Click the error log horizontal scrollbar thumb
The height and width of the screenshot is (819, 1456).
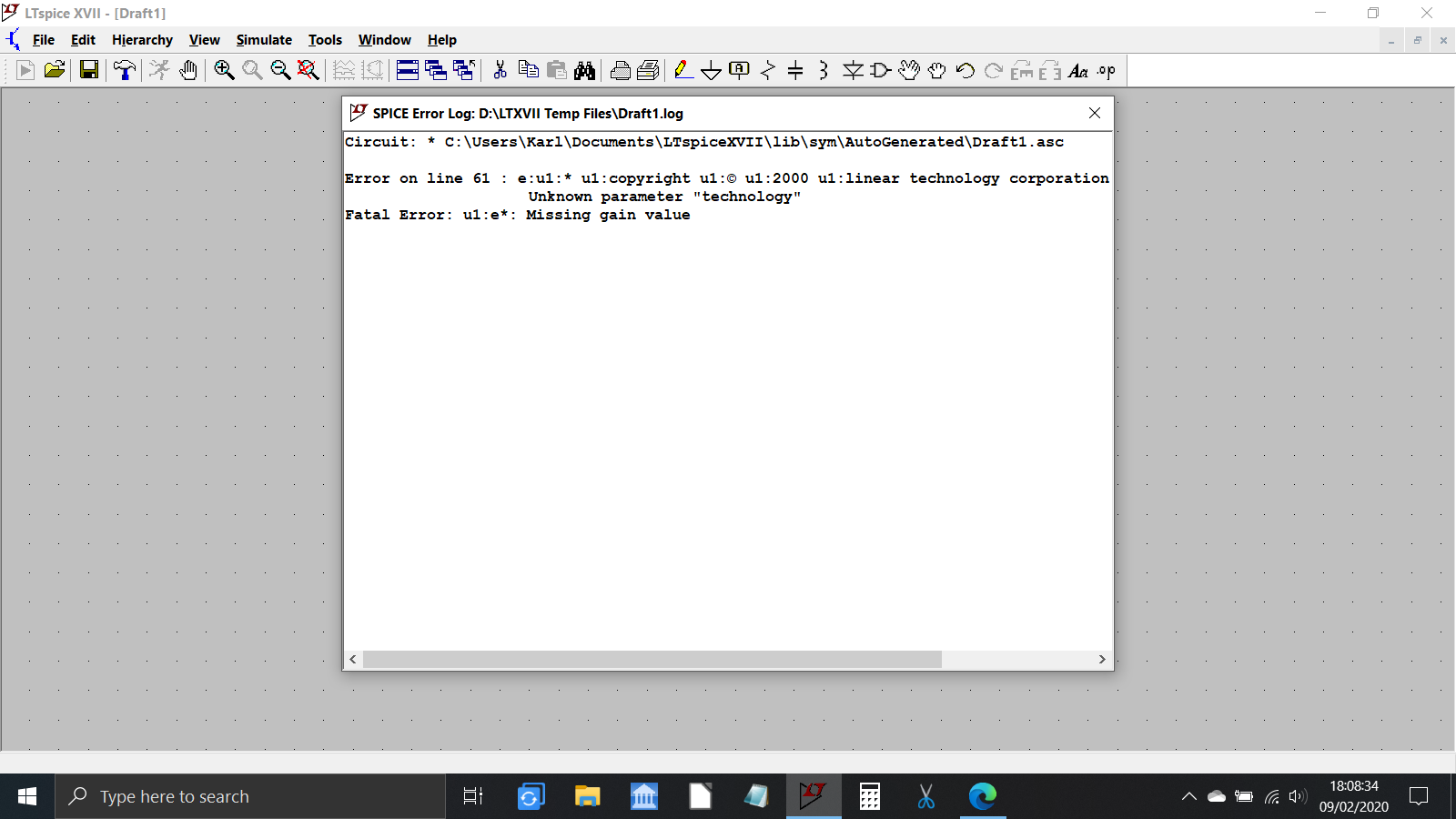[652, 660]
